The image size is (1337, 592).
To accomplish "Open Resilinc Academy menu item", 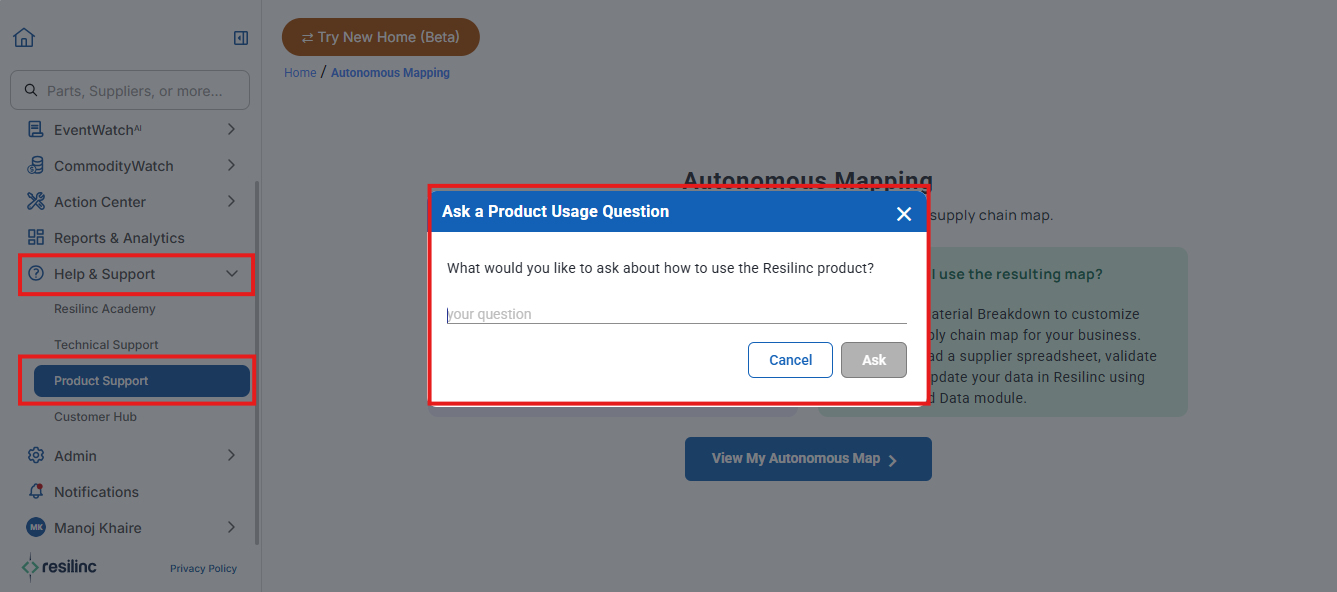I will click(x=105, y=309).
